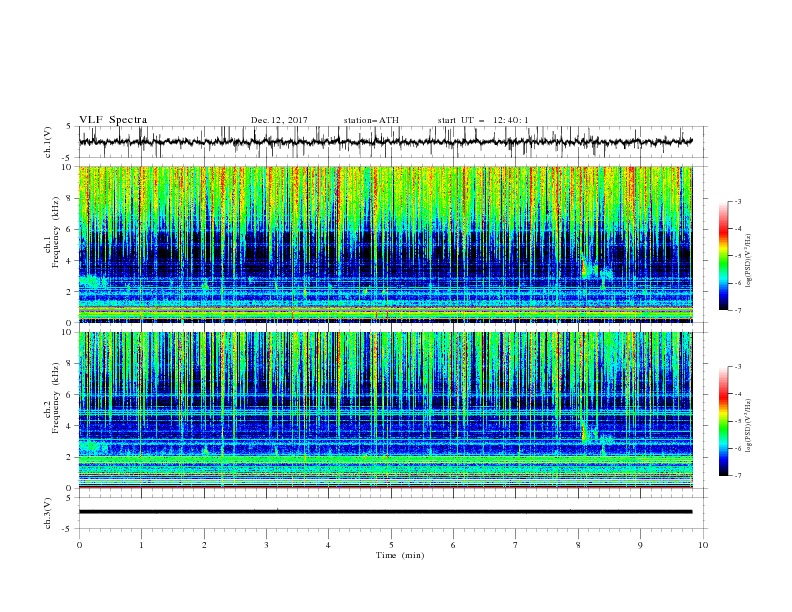The width and height of the screenshot is (792, 612).
Task: Click the ch.2 spectrogram panel
Action: 386,410
